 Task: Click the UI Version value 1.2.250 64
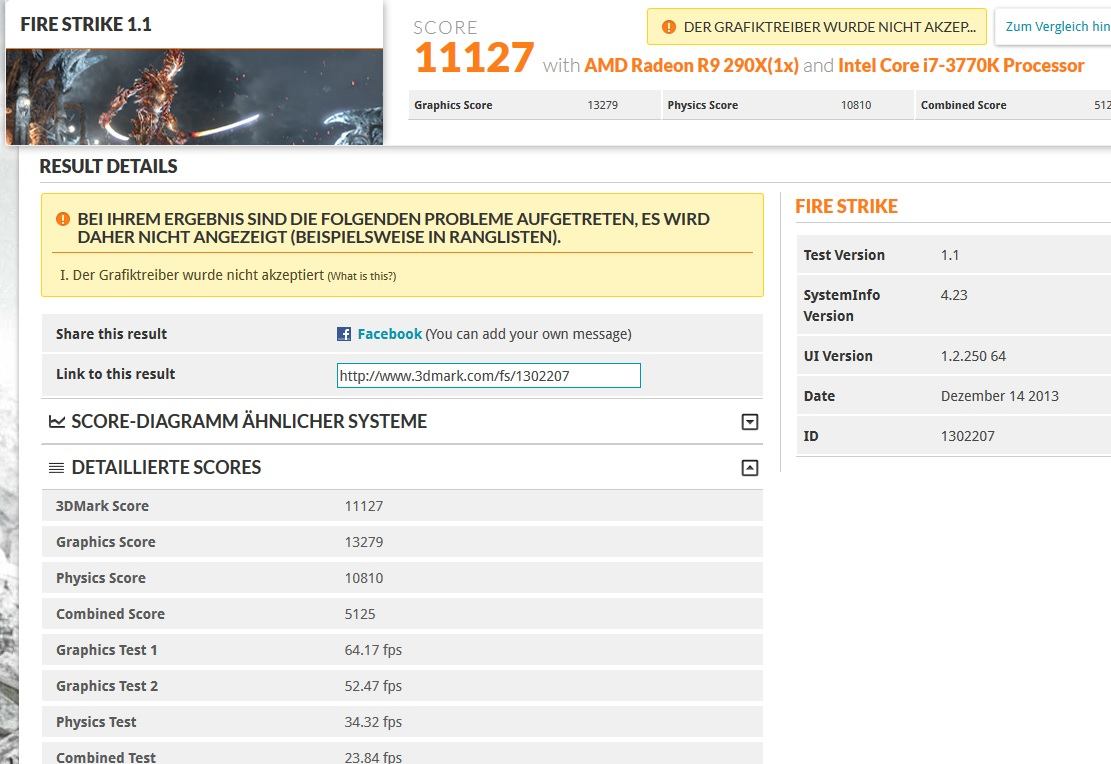click(x=973, y=356)
